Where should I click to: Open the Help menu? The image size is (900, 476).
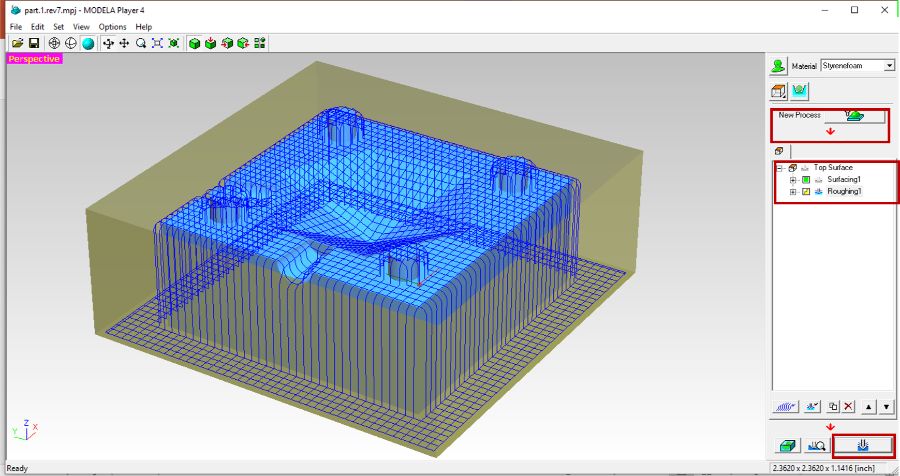(x=143, y=27)
